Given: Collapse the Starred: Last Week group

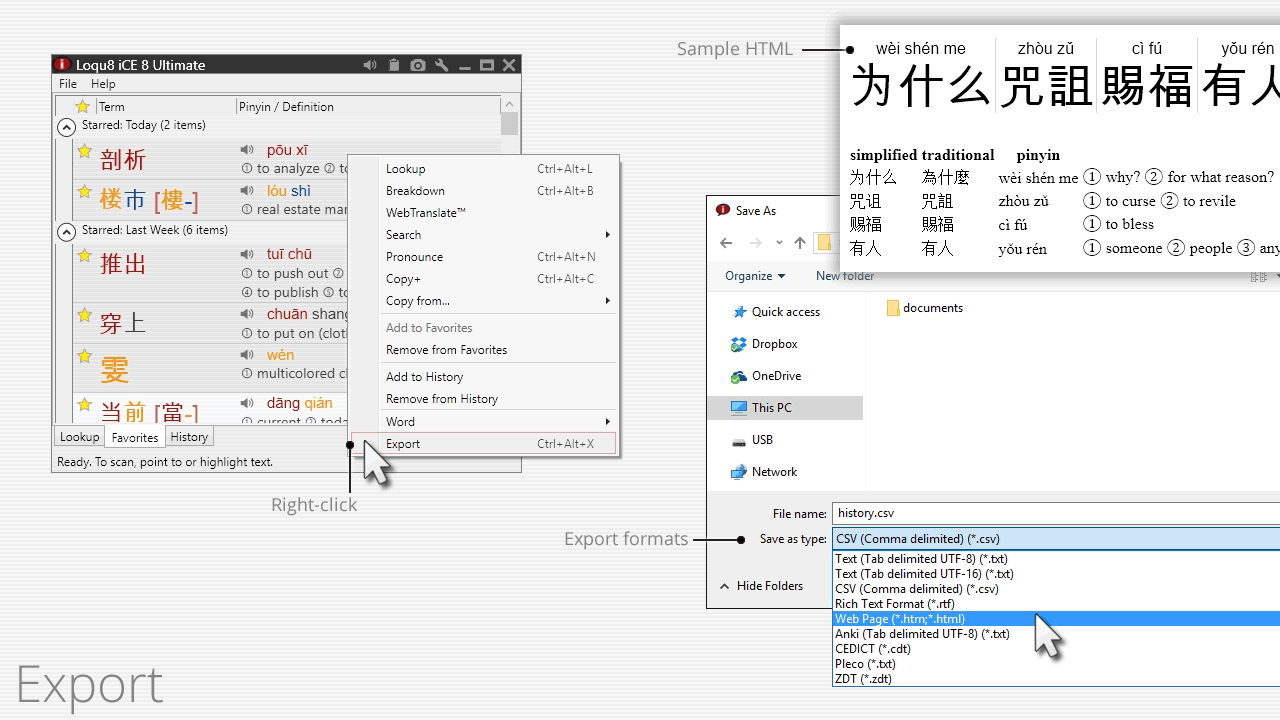Looking at the screenshot, I should pos(66,232).
